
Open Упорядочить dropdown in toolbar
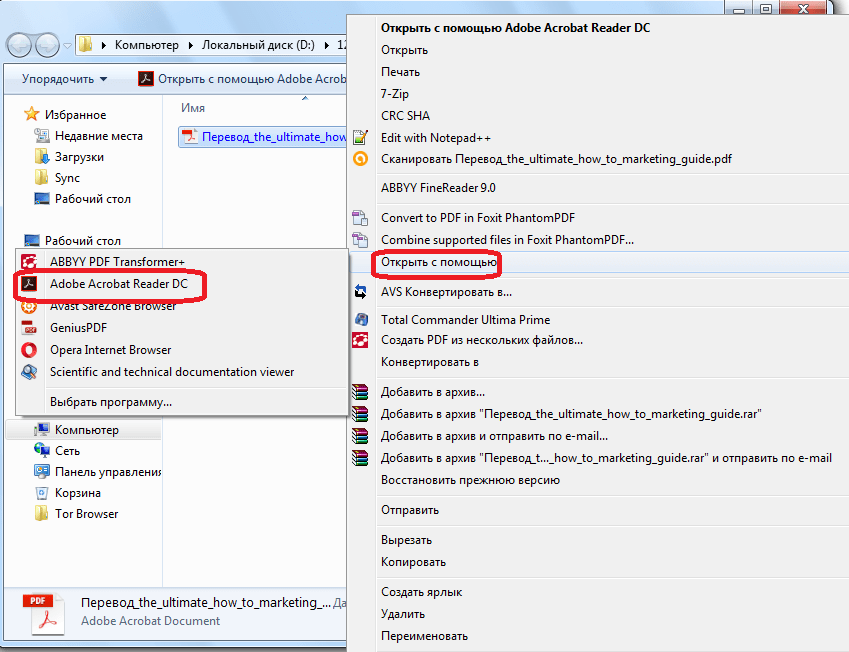[x=64, y=79]
